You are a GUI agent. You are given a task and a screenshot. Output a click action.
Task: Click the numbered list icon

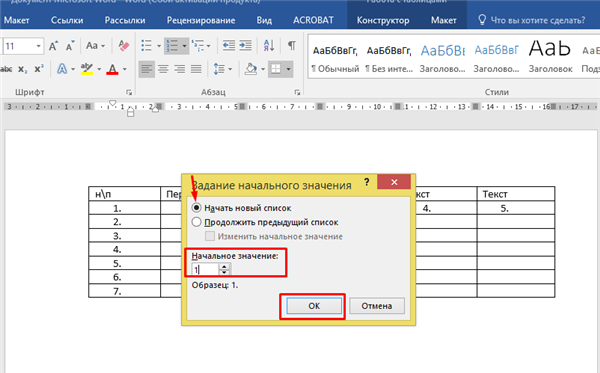click(x=172, y=46)
